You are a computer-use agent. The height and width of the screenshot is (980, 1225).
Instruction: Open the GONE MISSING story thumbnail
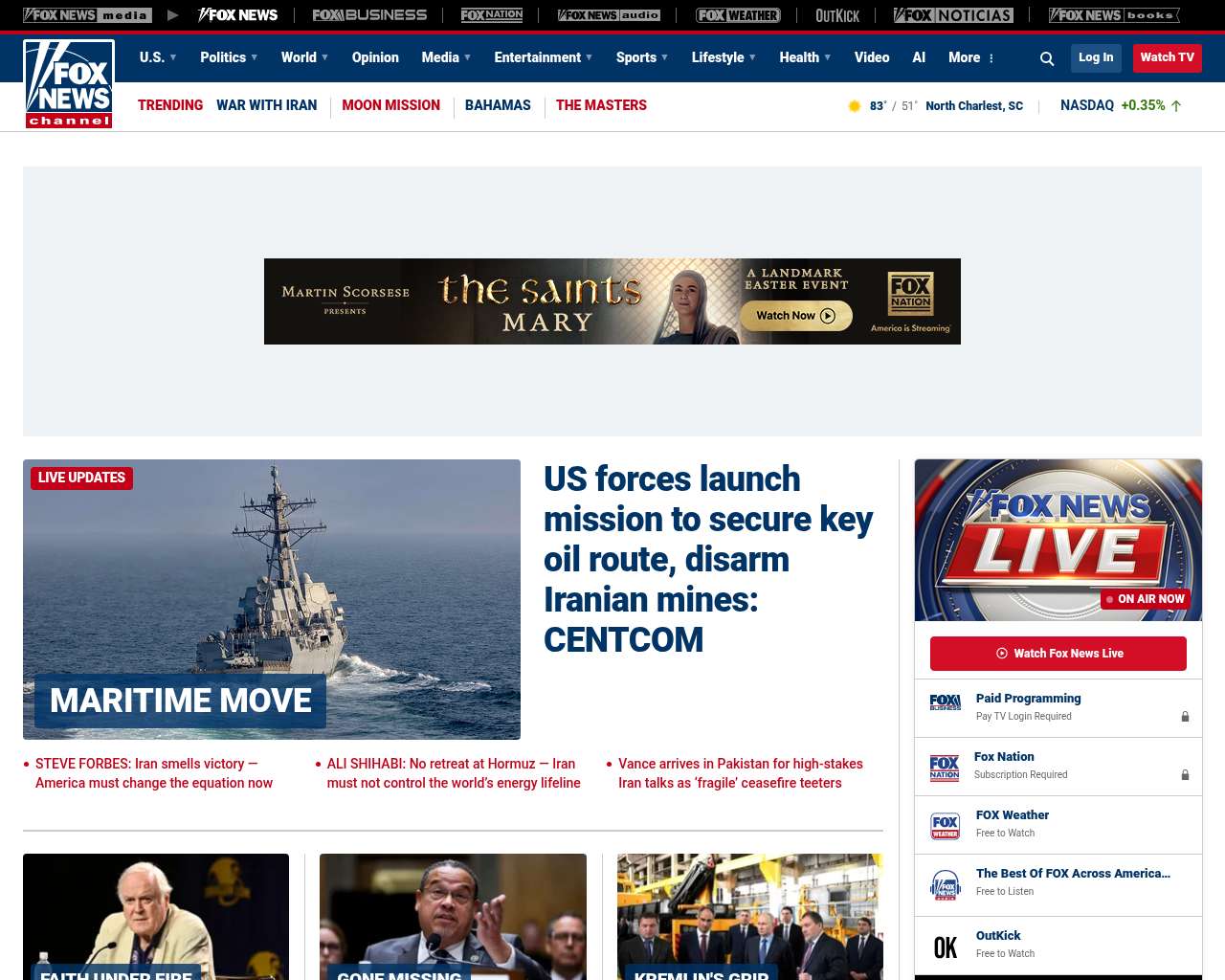pyautogui.click(x=453, y=917)
